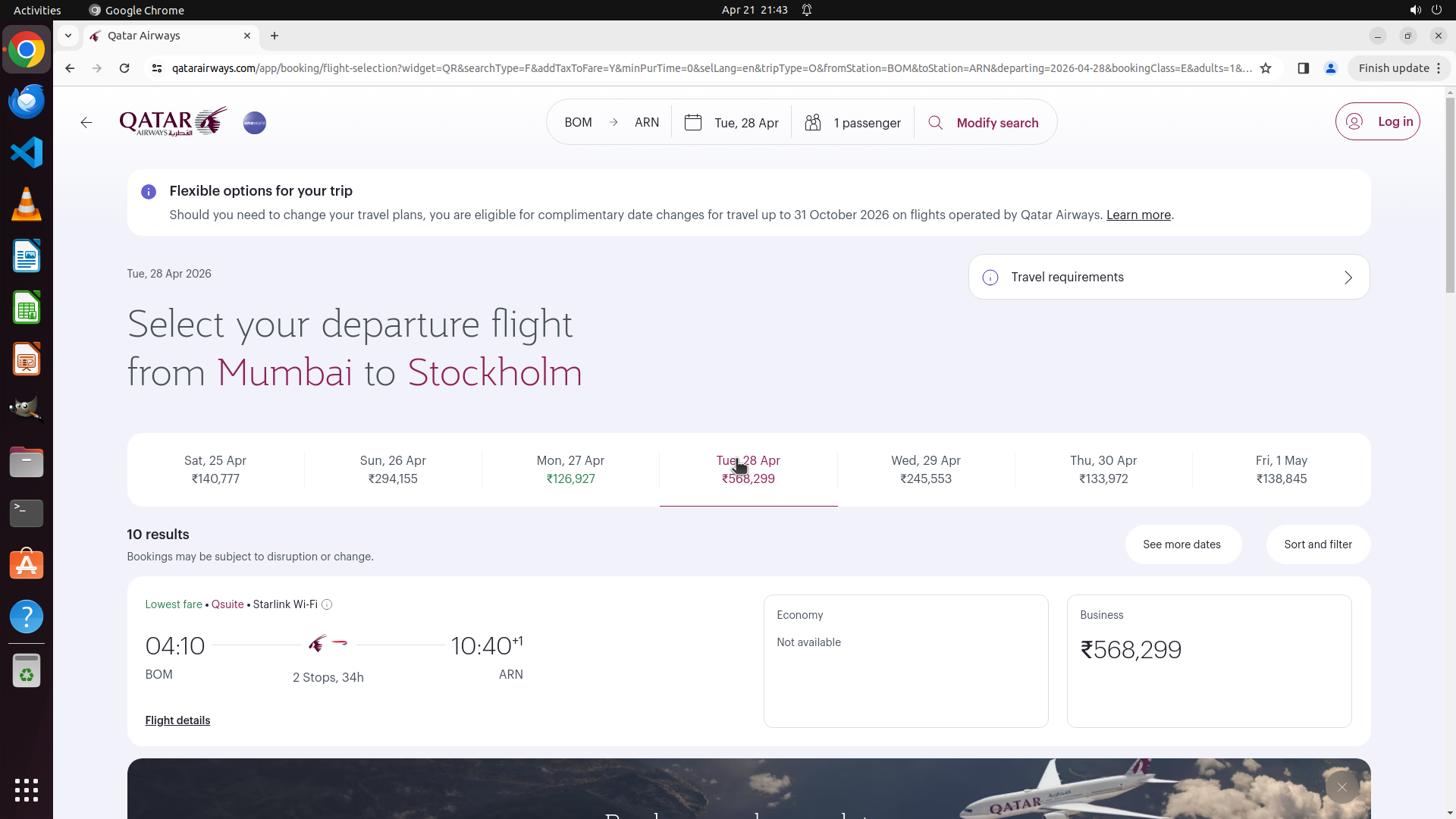Click the Qatar Airways logo
The width and height of the screenshot is (1456, 819).
tap(173, 121)
